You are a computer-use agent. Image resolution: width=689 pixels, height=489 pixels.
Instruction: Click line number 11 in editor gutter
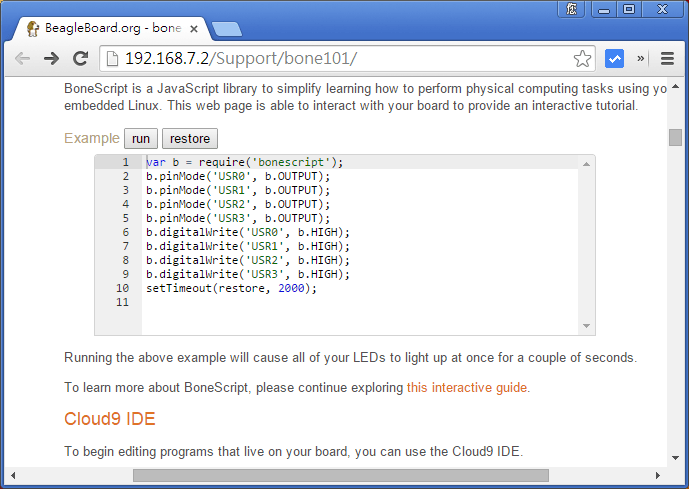point(123,302)
